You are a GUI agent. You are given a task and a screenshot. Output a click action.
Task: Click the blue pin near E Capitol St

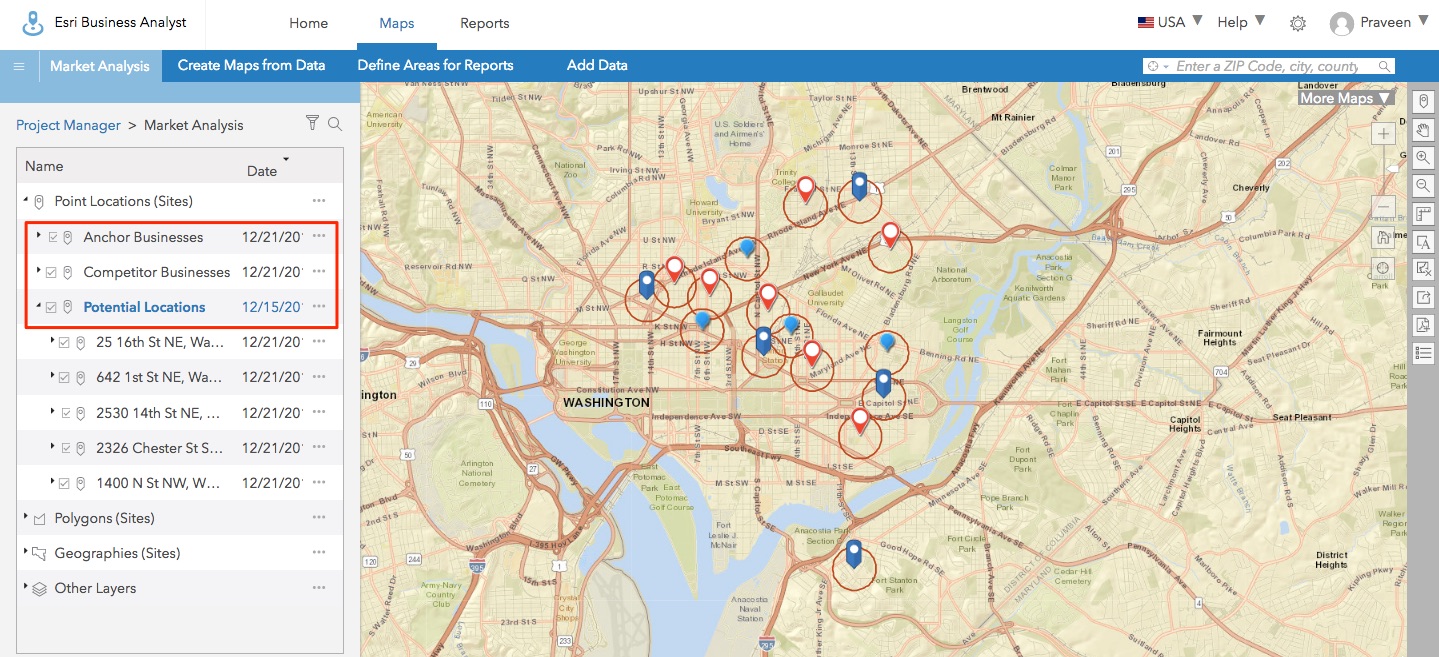(x=883, y=383)
